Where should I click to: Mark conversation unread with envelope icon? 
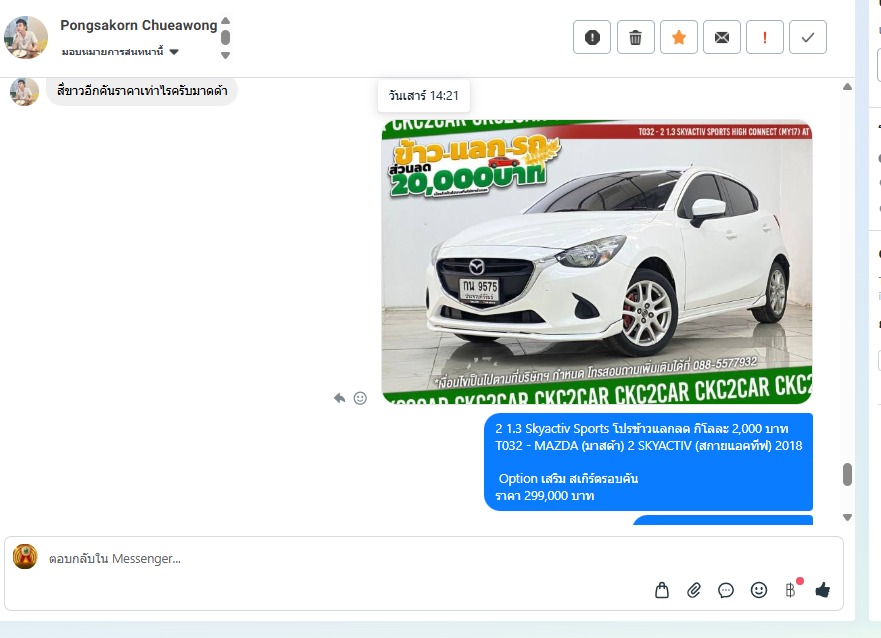pyautogui.click(x=722, y=37)
